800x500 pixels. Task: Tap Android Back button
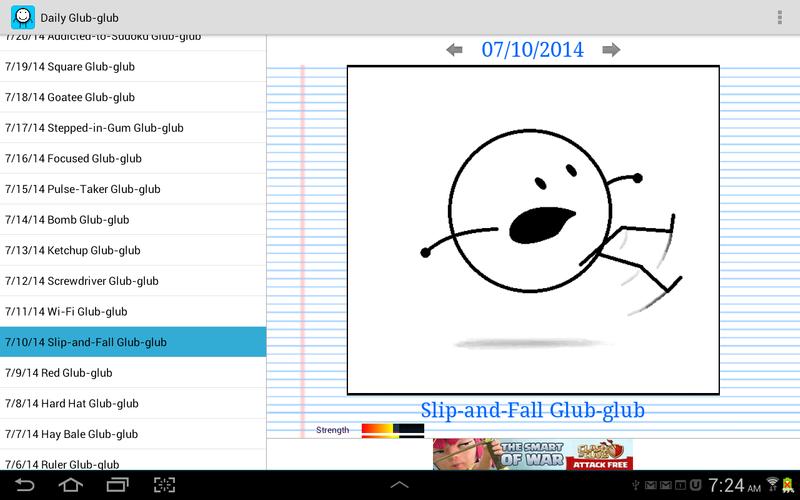24,485
